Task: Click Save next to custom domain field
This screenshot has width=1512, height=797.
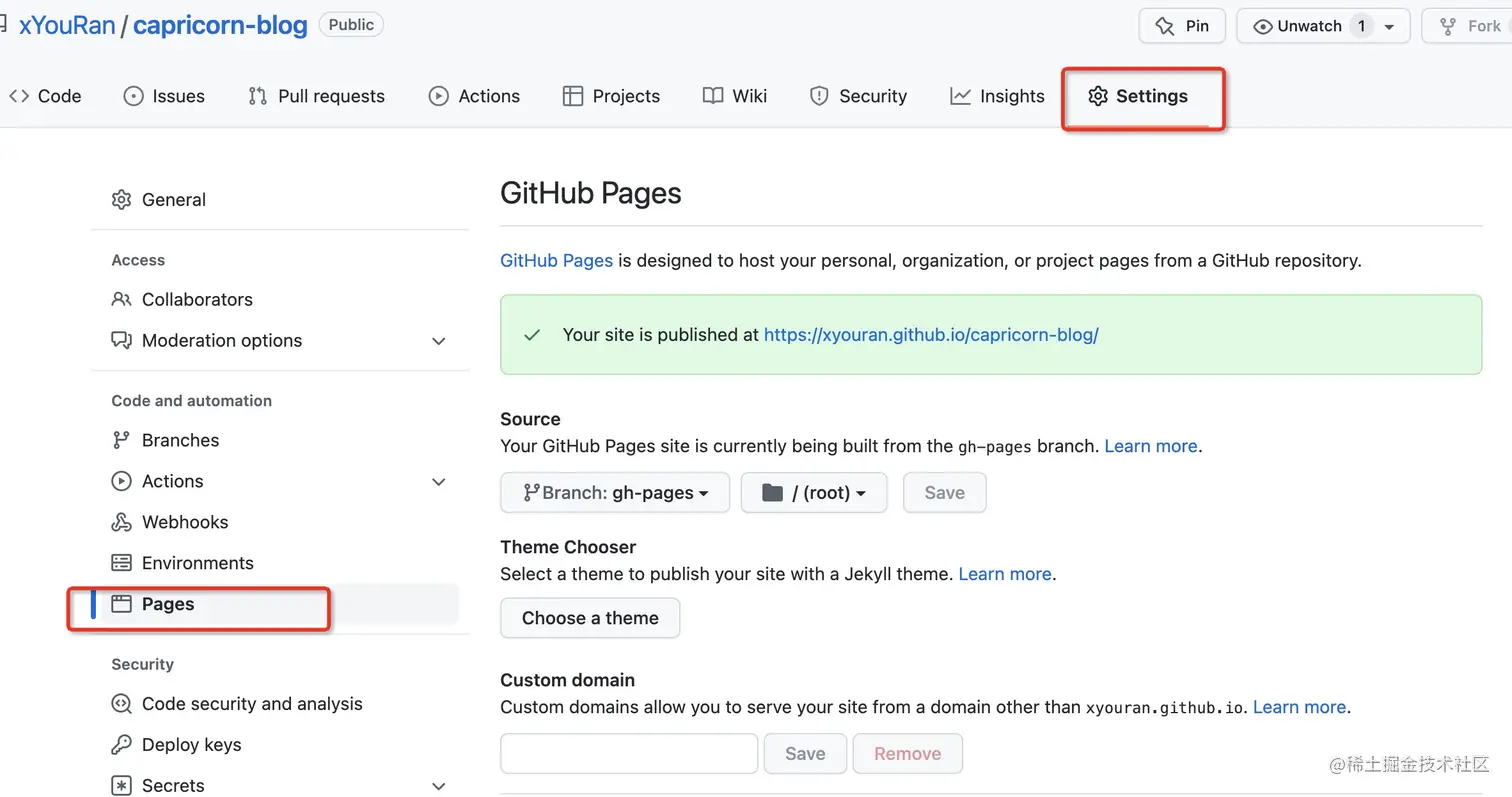Action: coord(805,754)
